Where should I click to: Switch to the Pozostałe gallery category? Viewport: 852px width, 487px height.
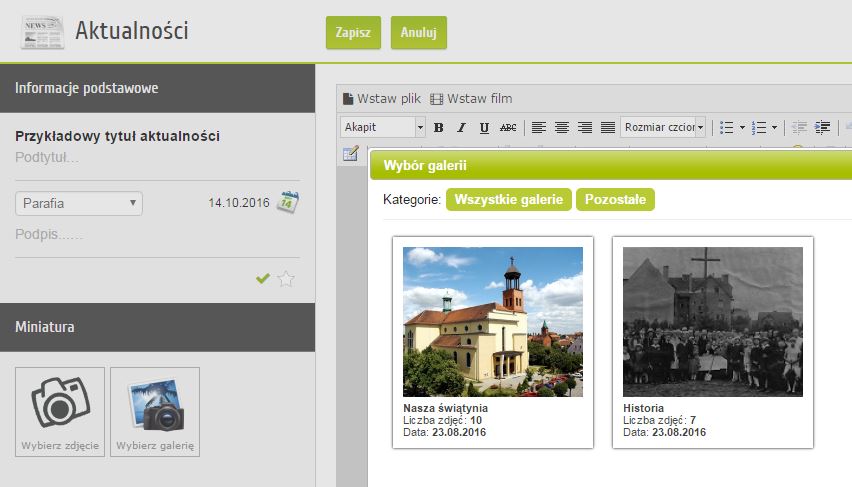pyautogui.click(x=615, y=199)
